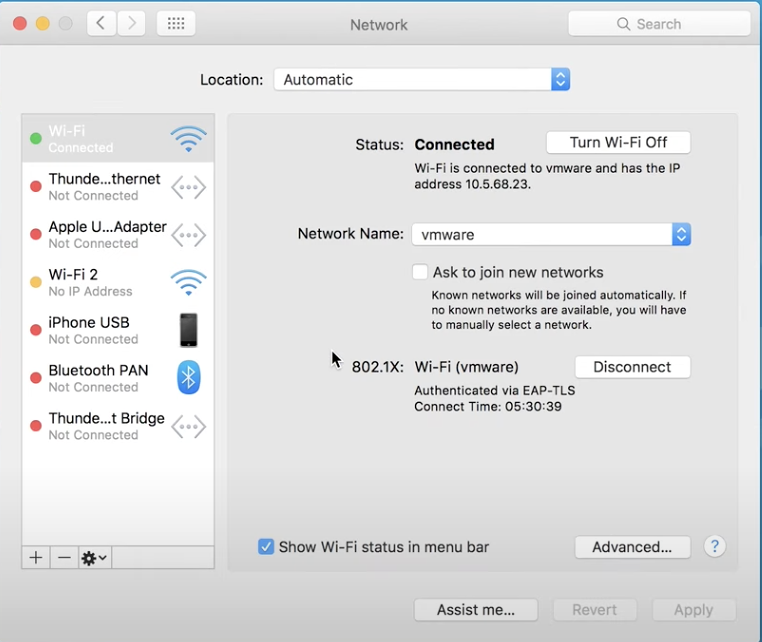
Task: Add a new network service with plus
Action: click(36, 557)
